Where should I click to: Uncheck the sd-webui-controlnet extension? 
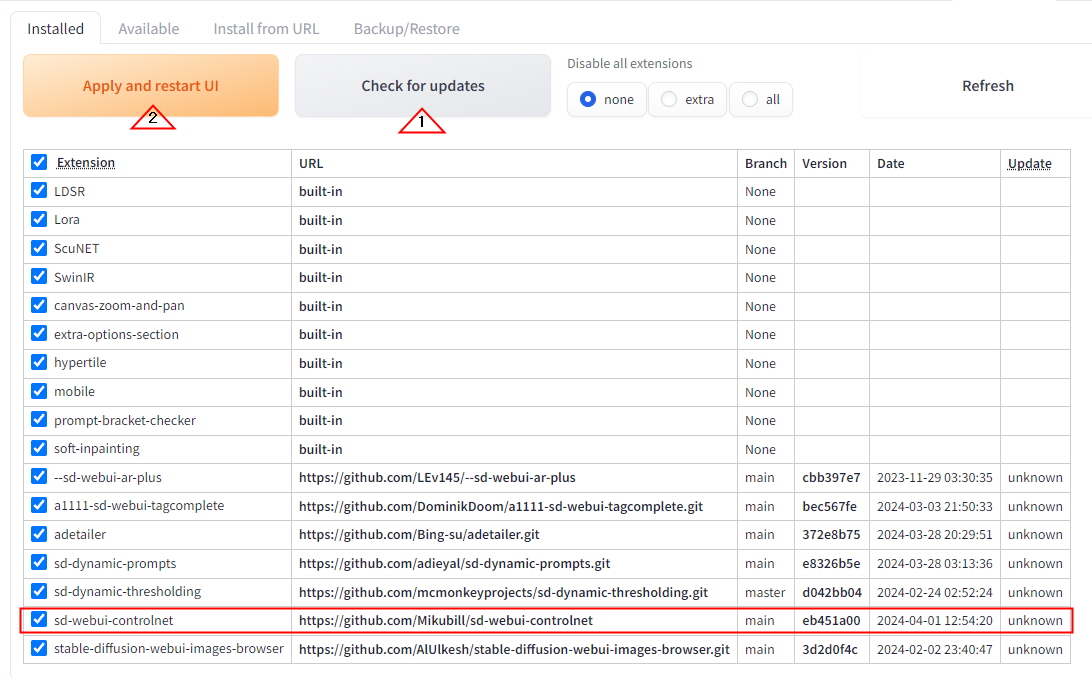37,620
